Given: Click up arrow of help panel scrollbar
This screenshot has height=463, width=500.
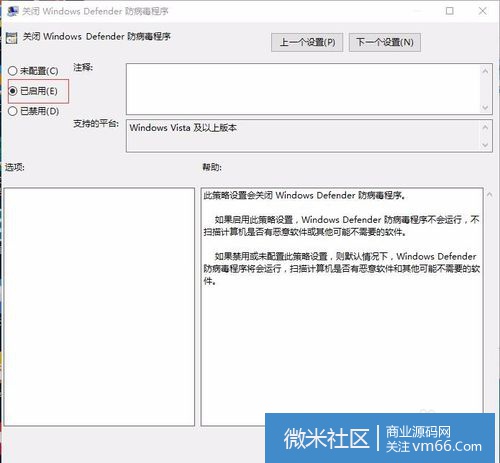Looking at the screenshot, I should coord(489,195).
